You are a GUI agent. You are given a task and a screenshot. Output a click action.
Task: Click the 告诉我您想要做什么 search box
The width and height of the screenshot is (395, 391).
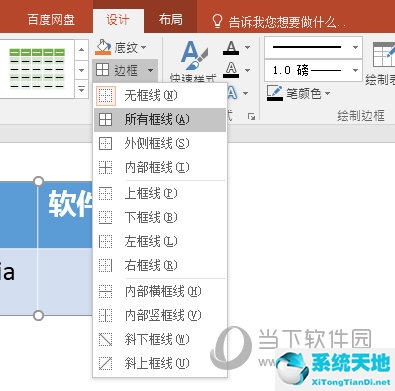coord(287,22)
